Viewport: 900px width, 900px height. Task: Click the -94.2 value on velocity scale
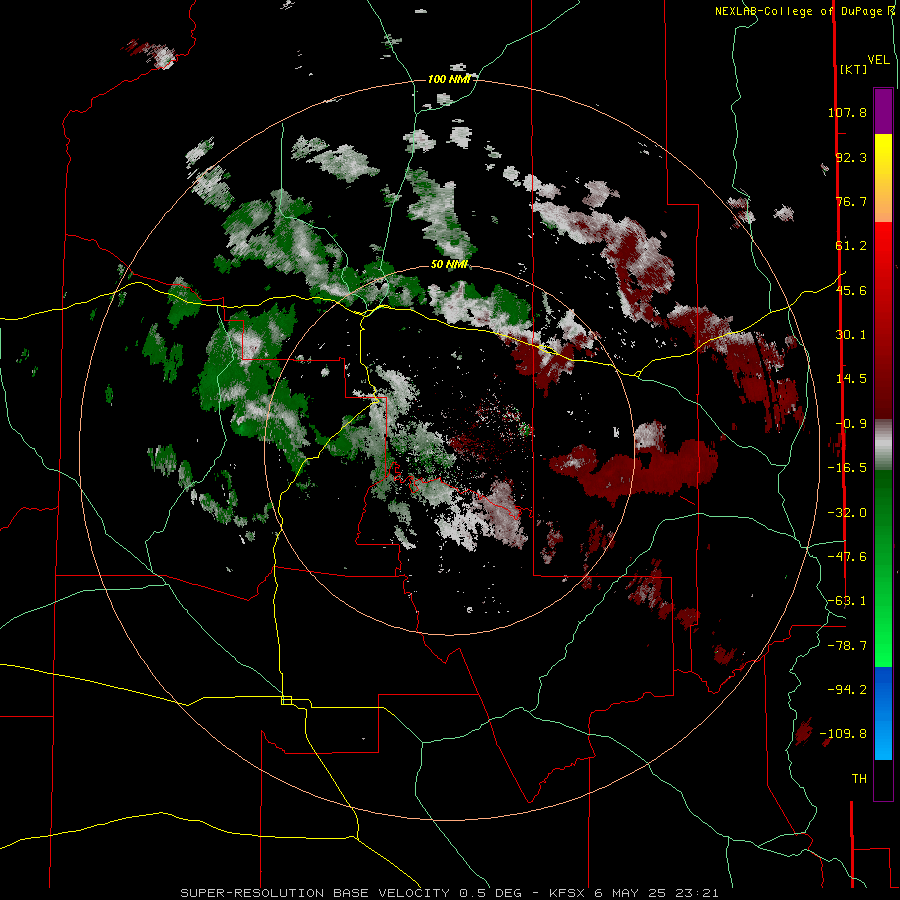click(x=847, y=690)
